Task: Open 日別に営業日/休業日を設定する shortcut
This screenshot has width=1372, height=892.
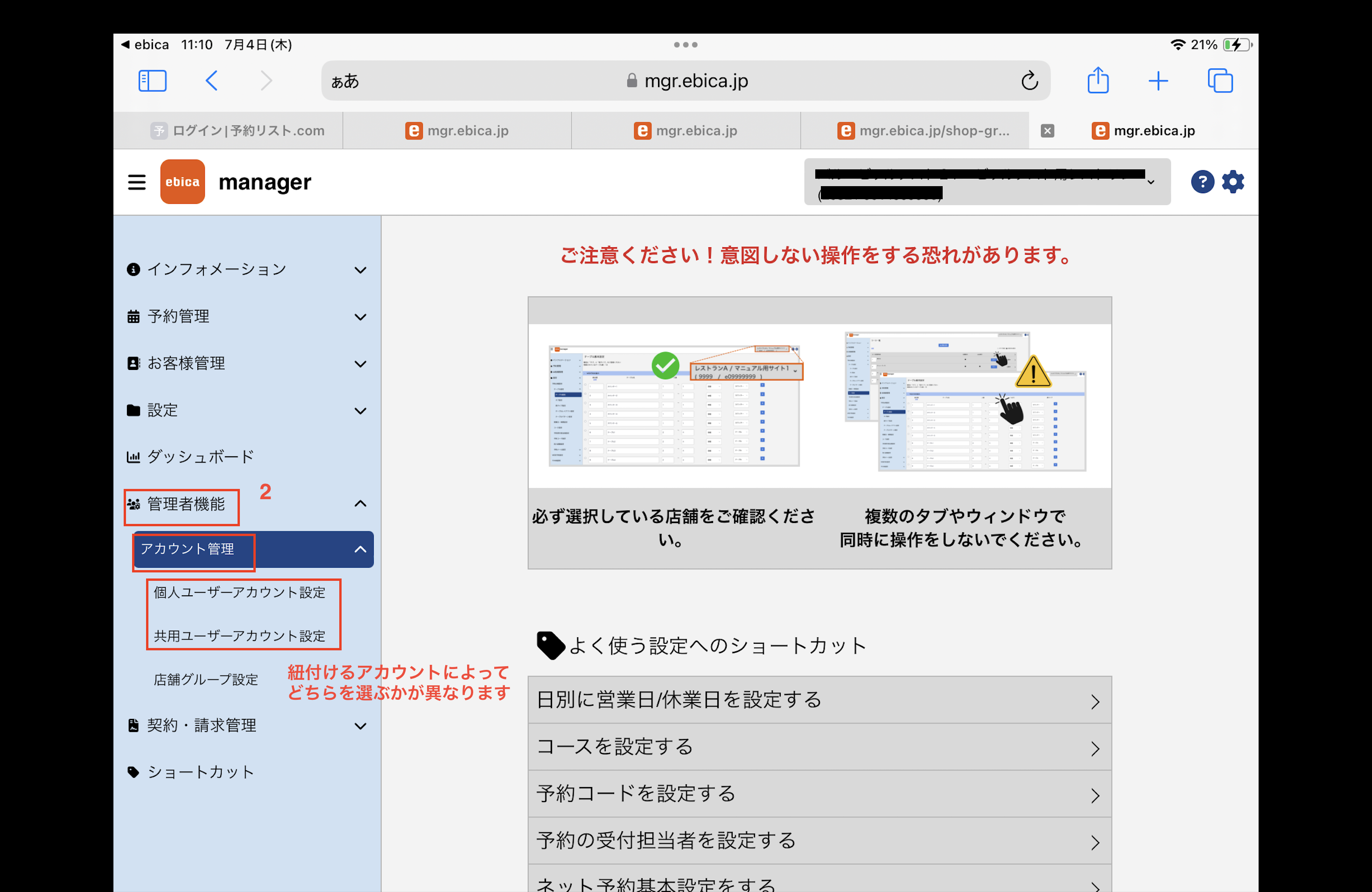Action: pyautogui.click(x=820, y=700)
